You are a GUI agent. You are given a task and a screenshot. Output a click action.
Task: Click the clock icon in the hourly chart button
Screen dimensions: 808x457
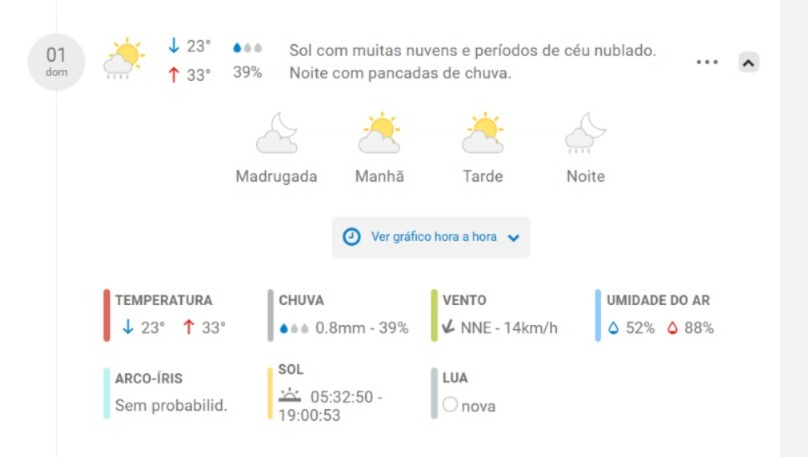click(351, 237)
